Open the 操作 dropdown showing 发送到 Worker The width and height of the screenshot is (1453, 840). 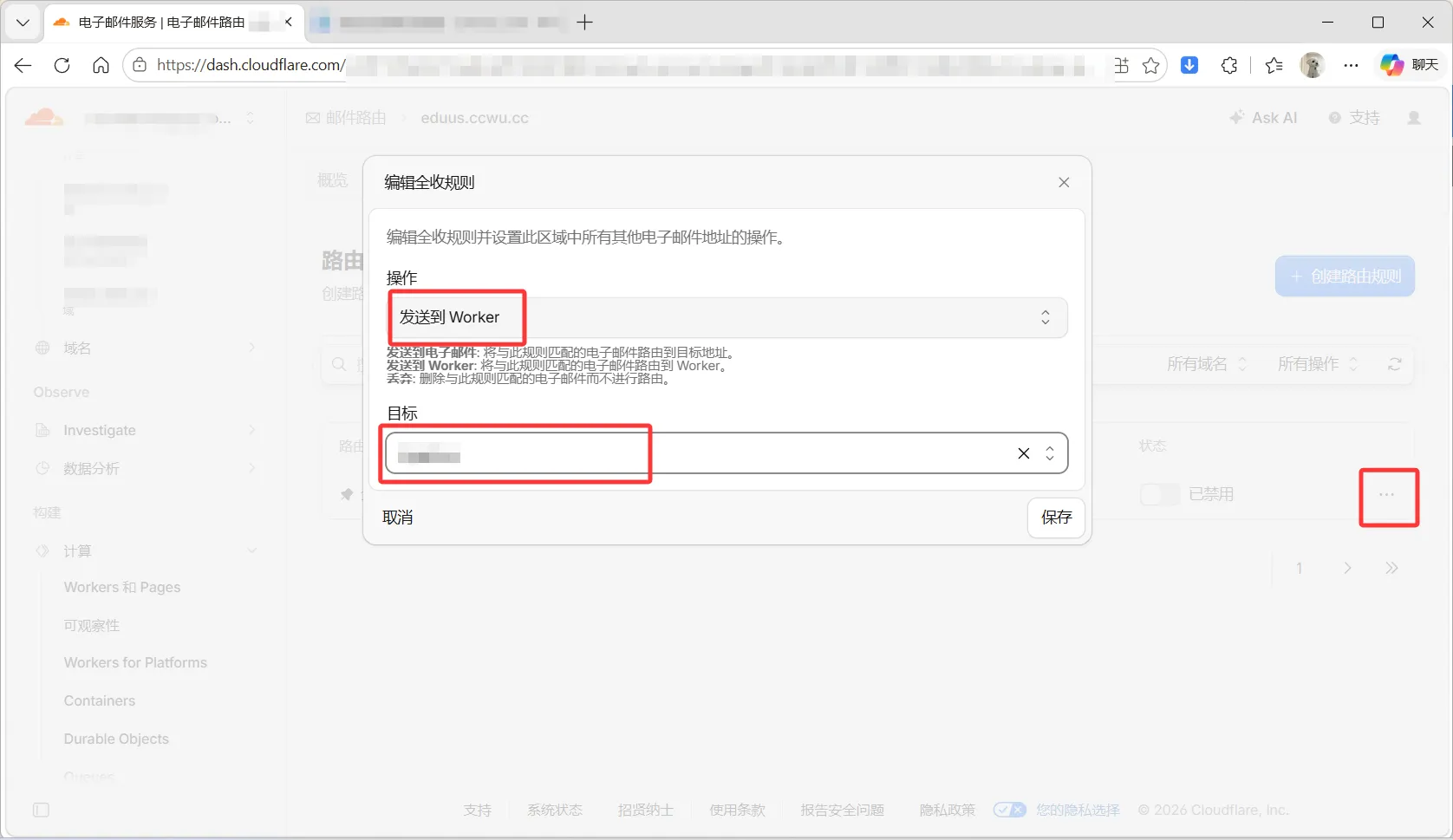(x=726, y=317)
